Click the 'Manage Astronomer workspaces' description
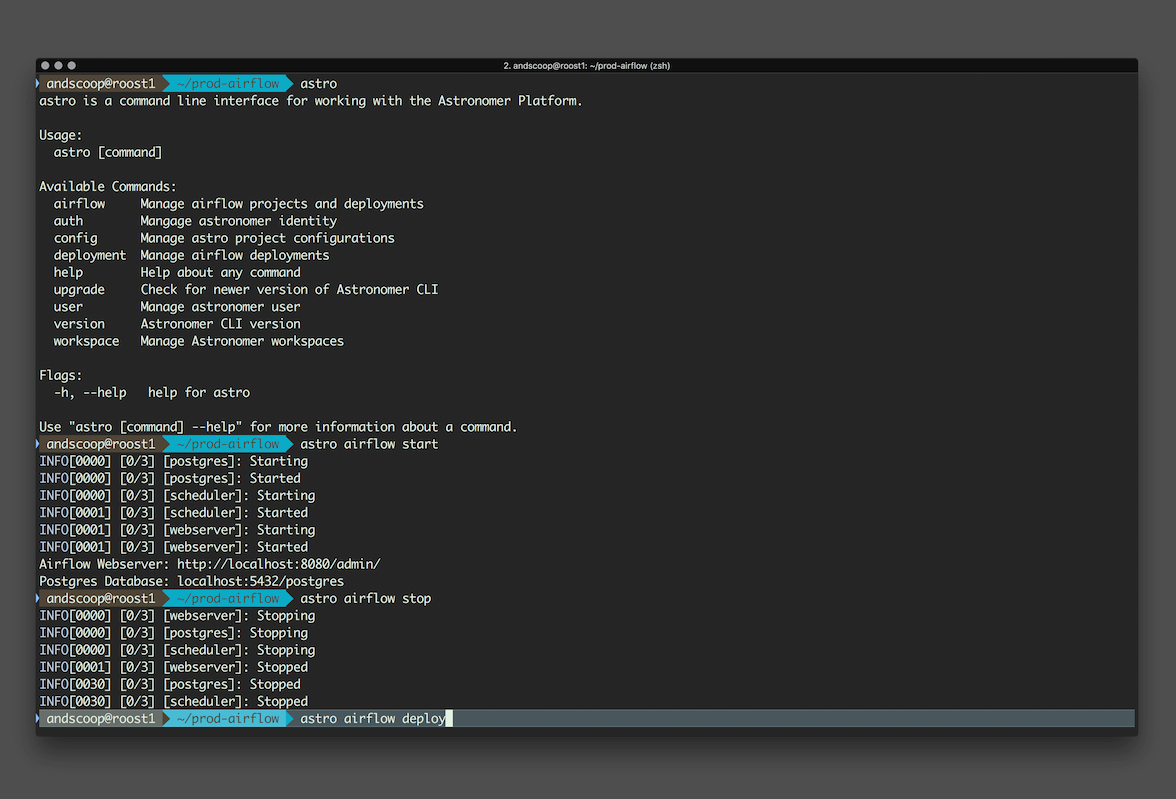Screen dimensions: 1176x799 click(x=242, y=341)
